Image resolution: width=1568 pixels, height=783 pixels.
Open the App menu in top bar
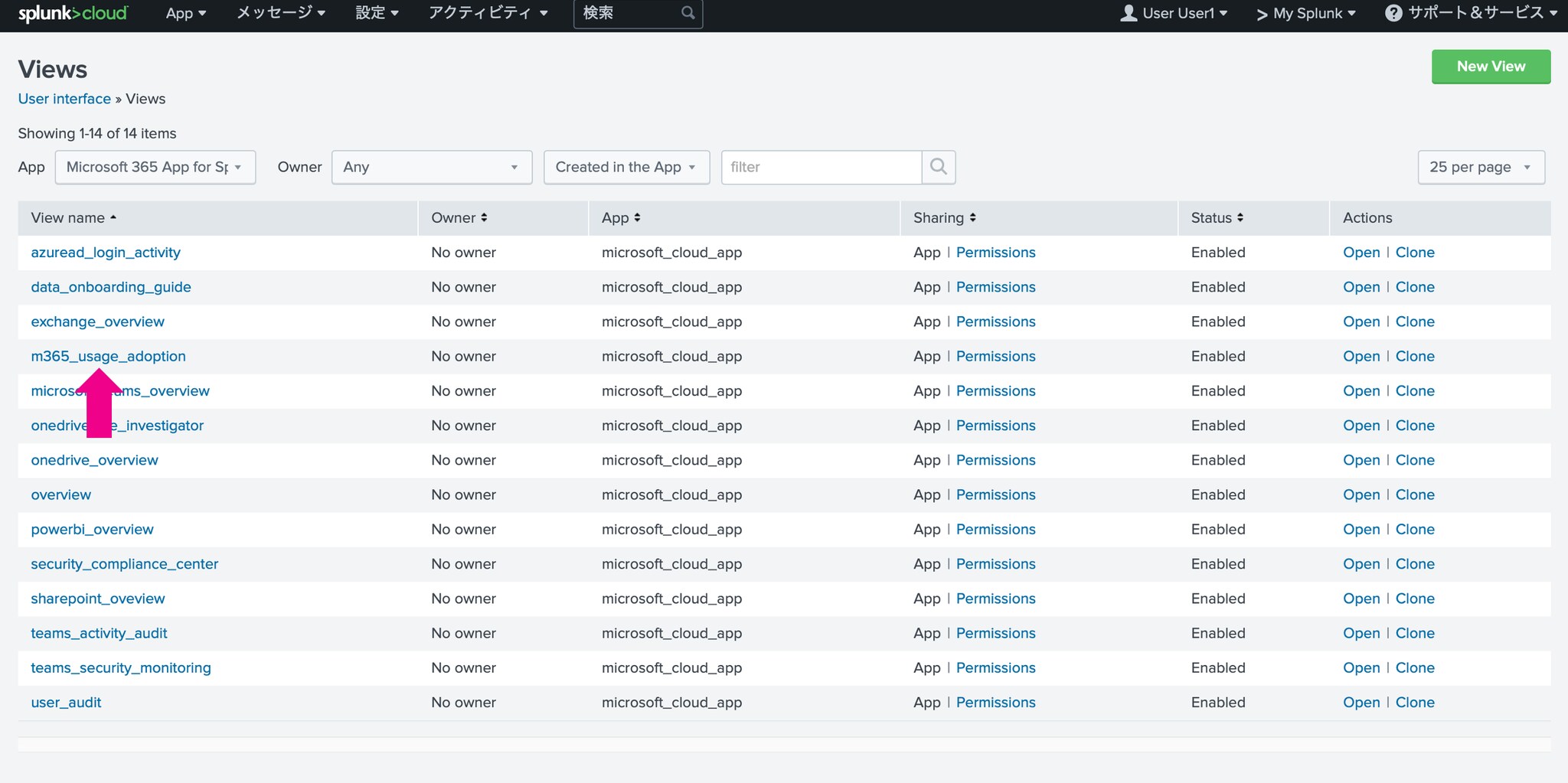186,13
